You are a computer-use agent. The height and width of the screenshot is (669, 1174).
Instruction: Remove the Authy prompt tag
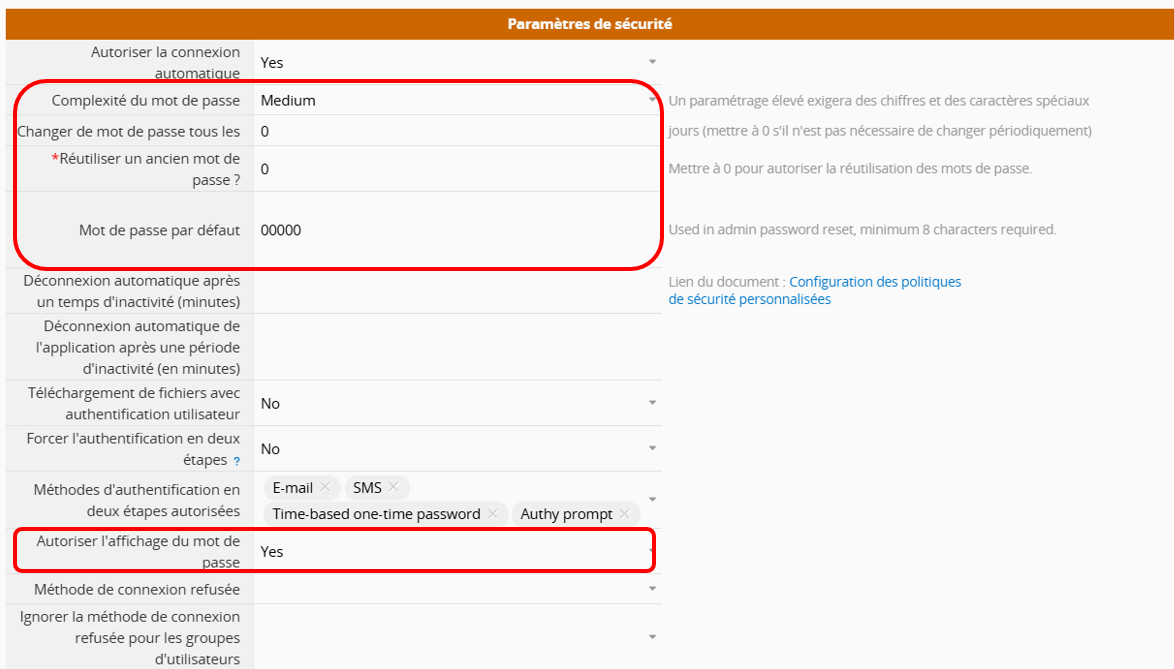(624, 513)
